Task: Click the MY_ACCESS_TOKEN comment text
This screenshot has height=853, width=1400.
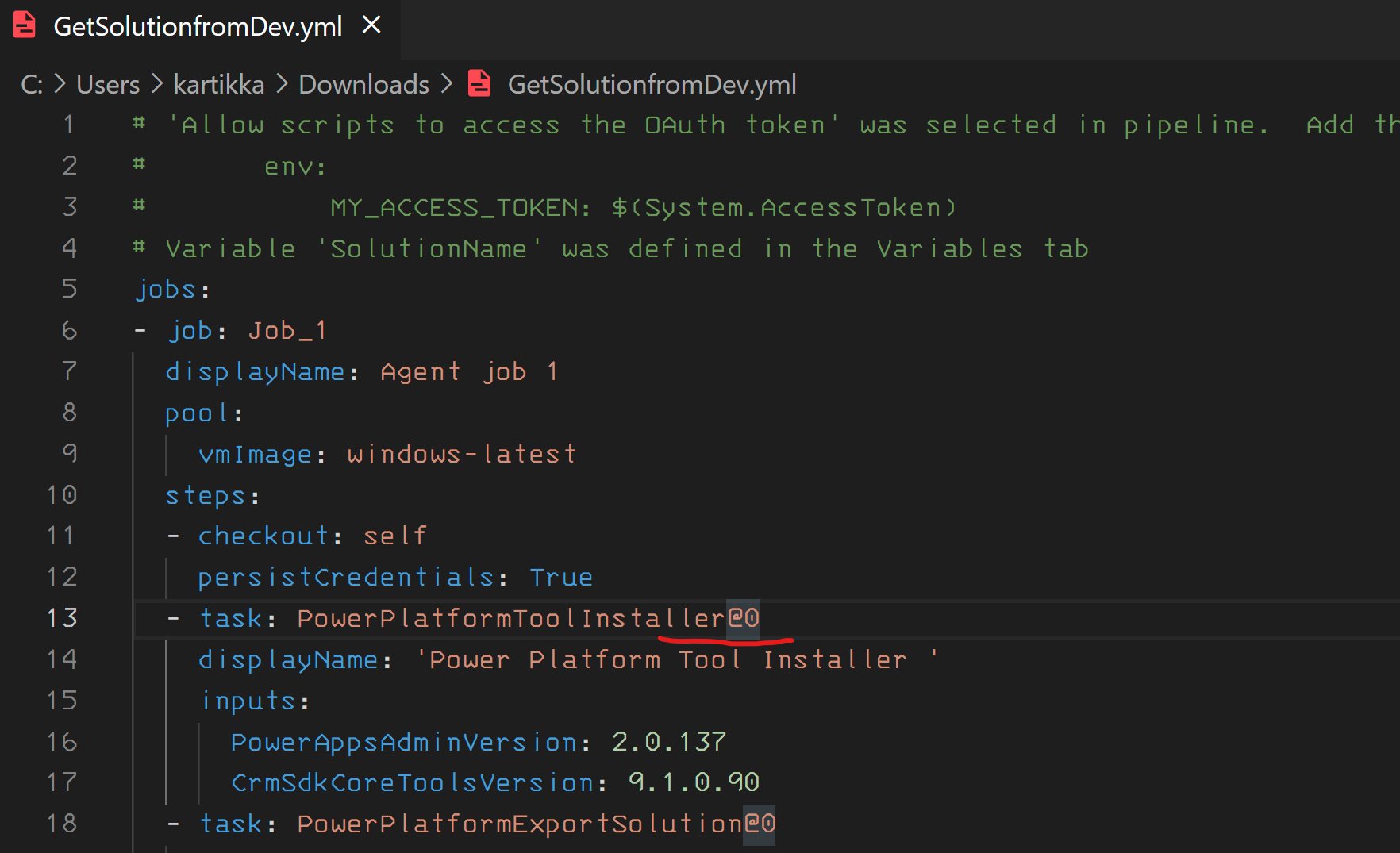Action: [x=460, y=208]
